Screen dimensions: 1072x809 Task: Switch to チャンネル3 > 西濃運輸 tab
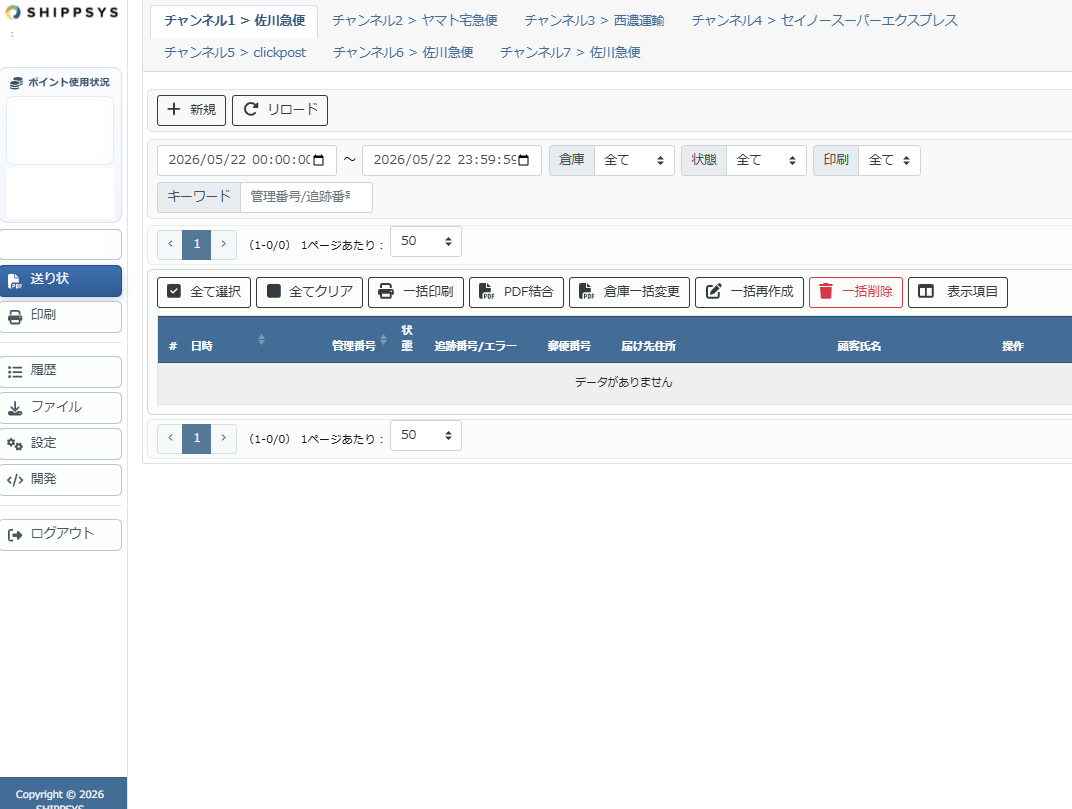(x=594, y=21)
